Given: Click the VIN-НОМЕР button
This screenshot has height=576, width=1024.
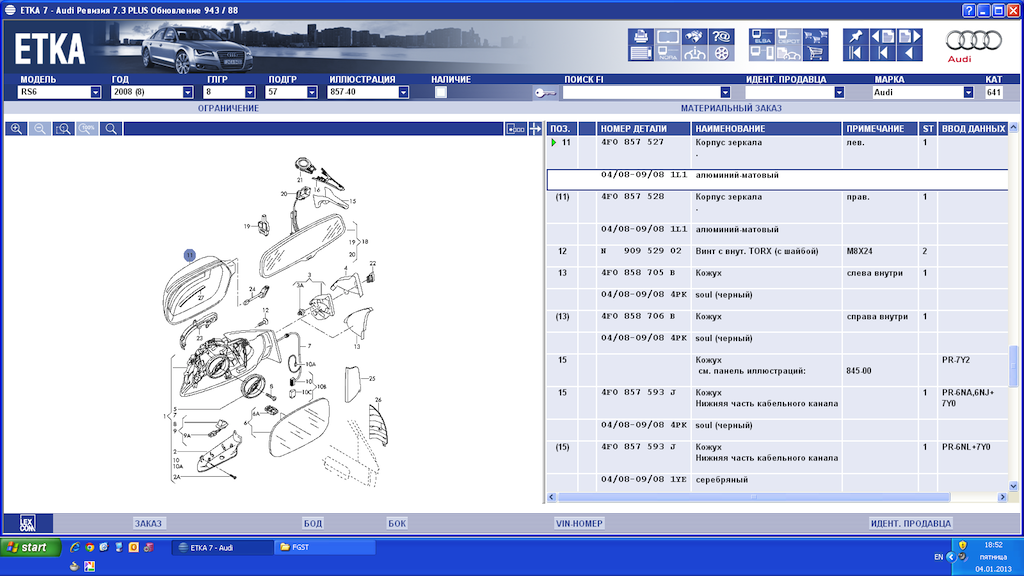Looking at the screenshot, I should coord(579,523).
